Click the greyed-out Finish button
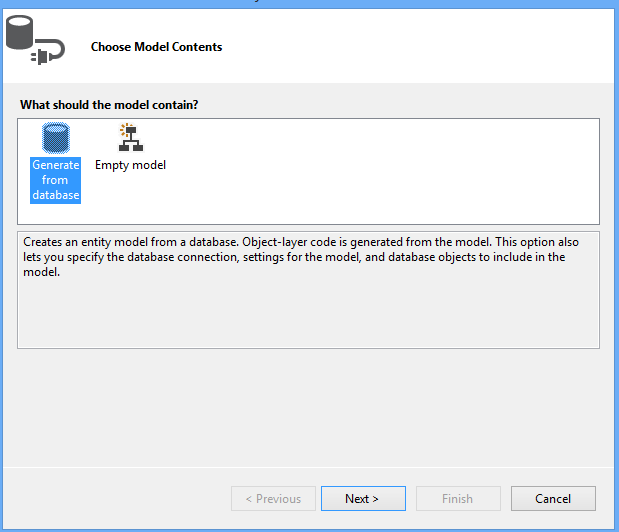 [457, 498]
